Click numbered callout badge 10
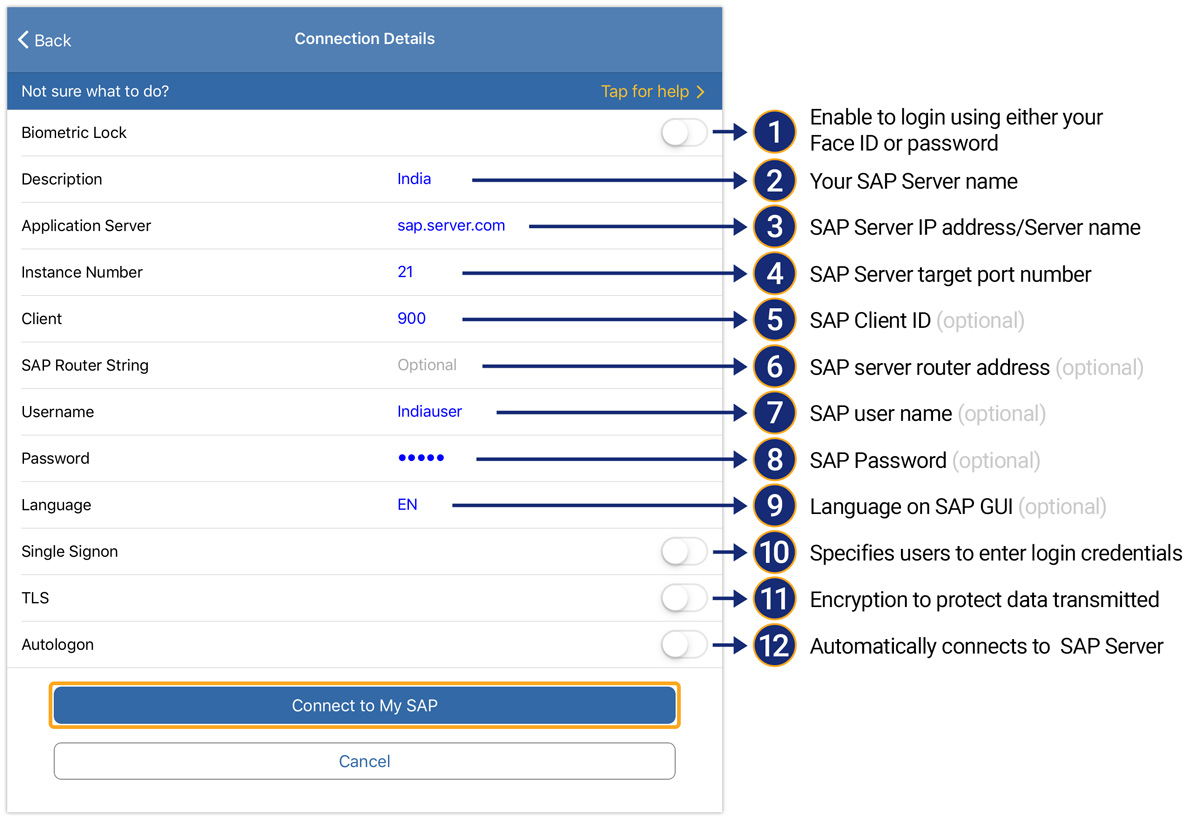 point(774,553)
